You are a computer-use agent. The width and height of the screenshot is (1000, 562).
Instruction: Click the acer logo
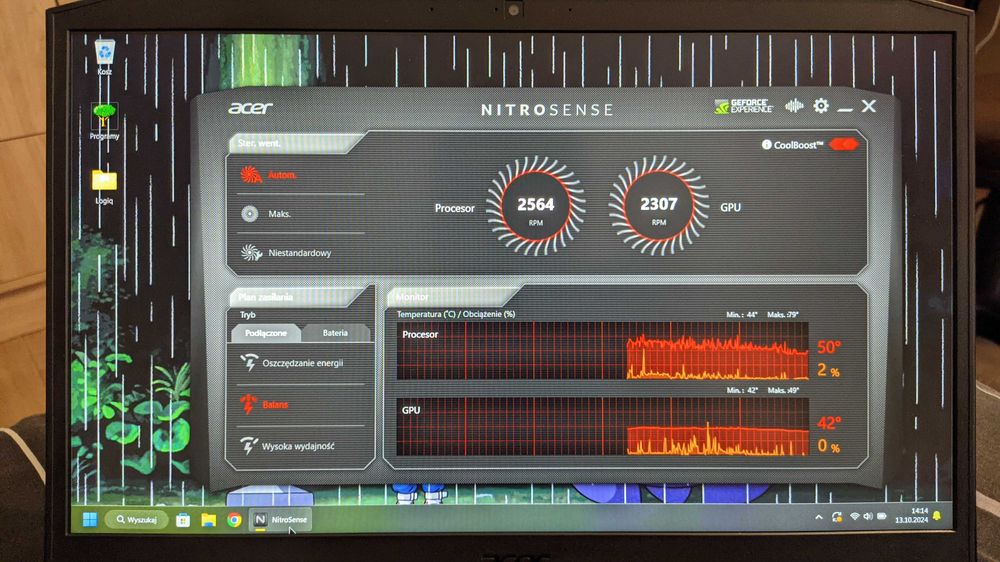pyautogui.click(x=251, y=108)
